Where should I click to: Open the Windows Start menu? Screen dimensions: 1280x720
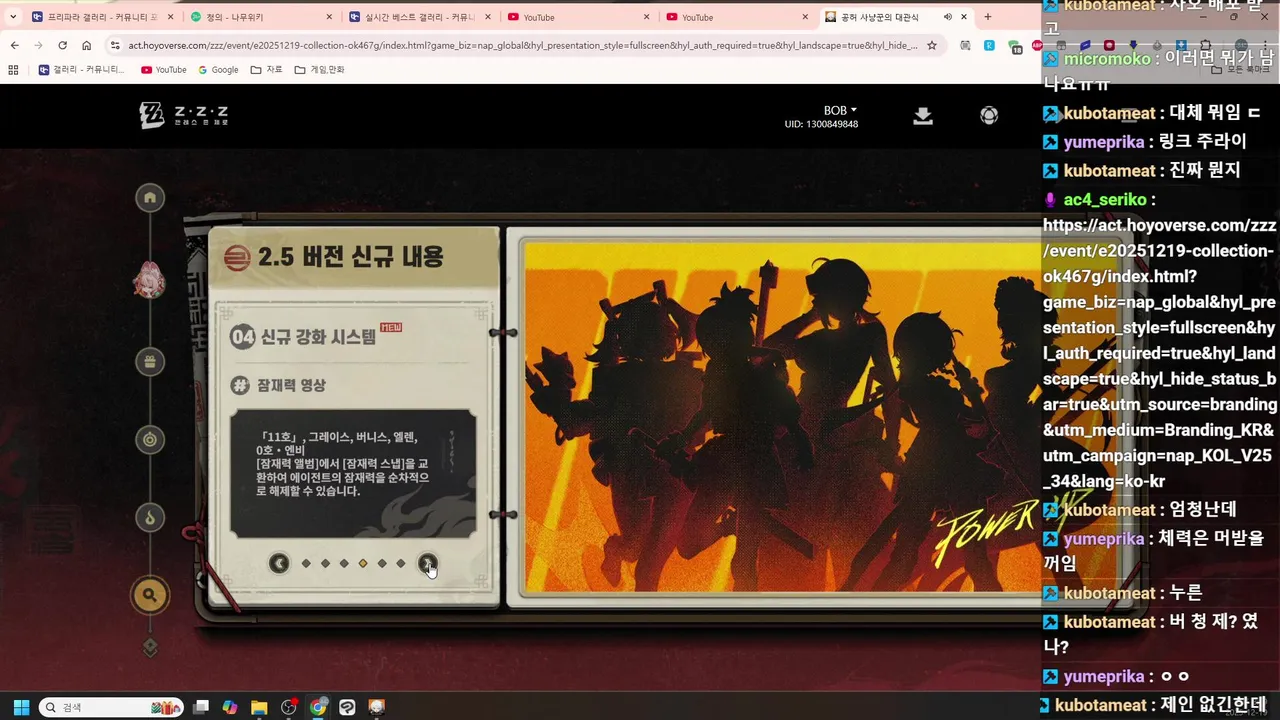pos(21,707)
